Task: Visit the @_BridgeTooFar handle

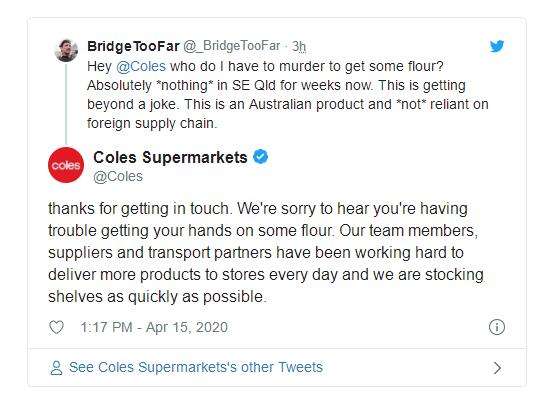Action: 232,46
